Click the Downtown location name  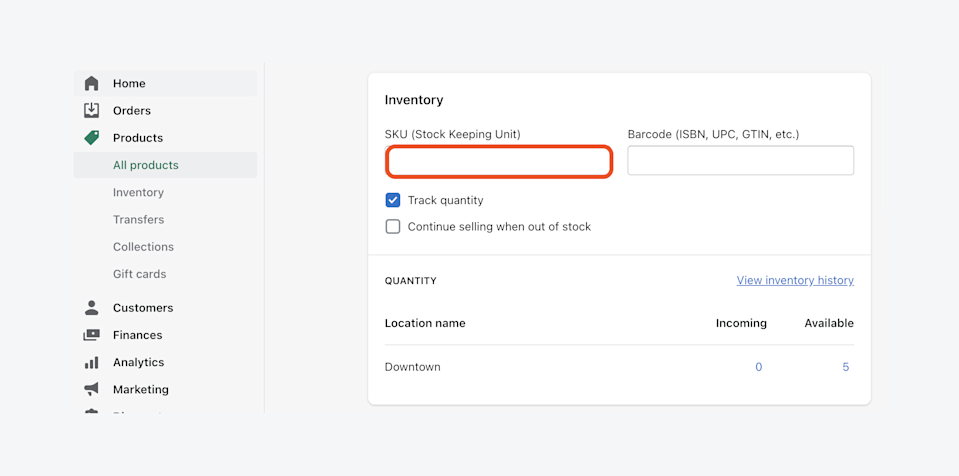pyautogui.click(x=412, y=367)
